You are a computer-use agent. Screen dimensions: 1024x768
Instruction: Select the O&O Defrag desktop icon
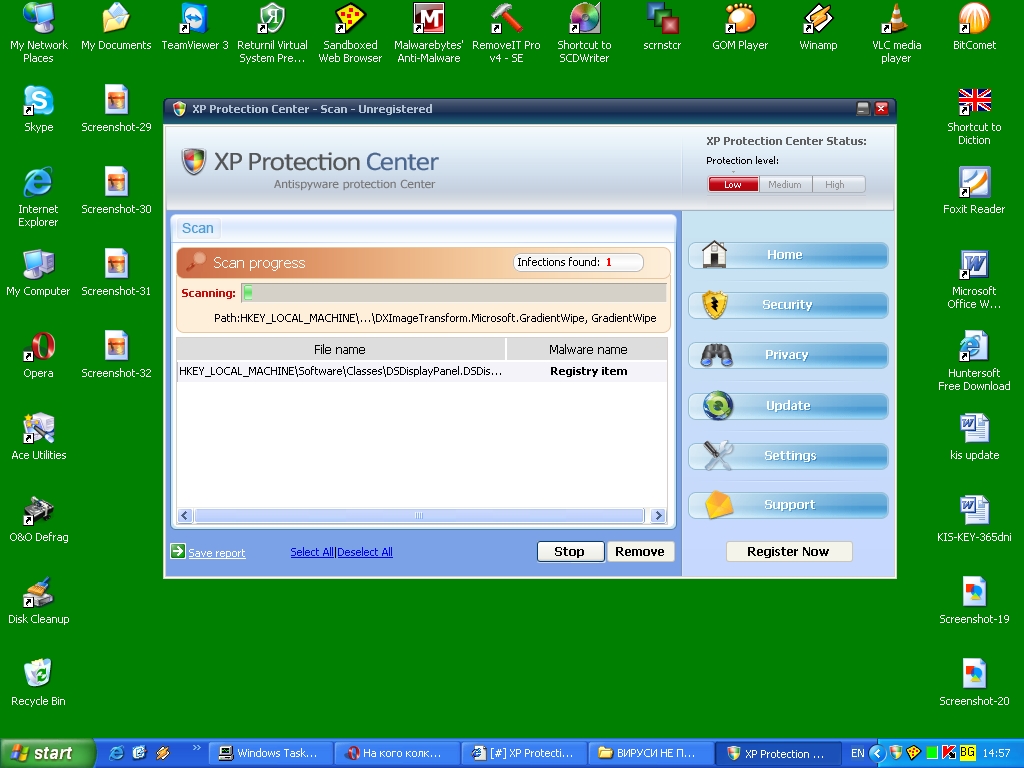(39, 519)
